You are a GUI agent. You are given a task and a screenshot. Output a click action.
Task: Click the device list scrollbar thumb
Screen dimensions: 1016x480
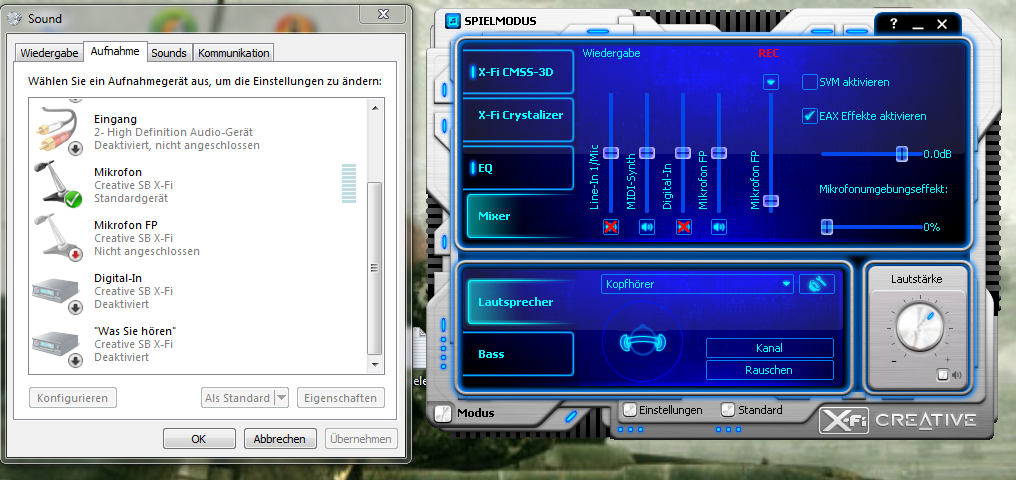(x=375, y=268)
